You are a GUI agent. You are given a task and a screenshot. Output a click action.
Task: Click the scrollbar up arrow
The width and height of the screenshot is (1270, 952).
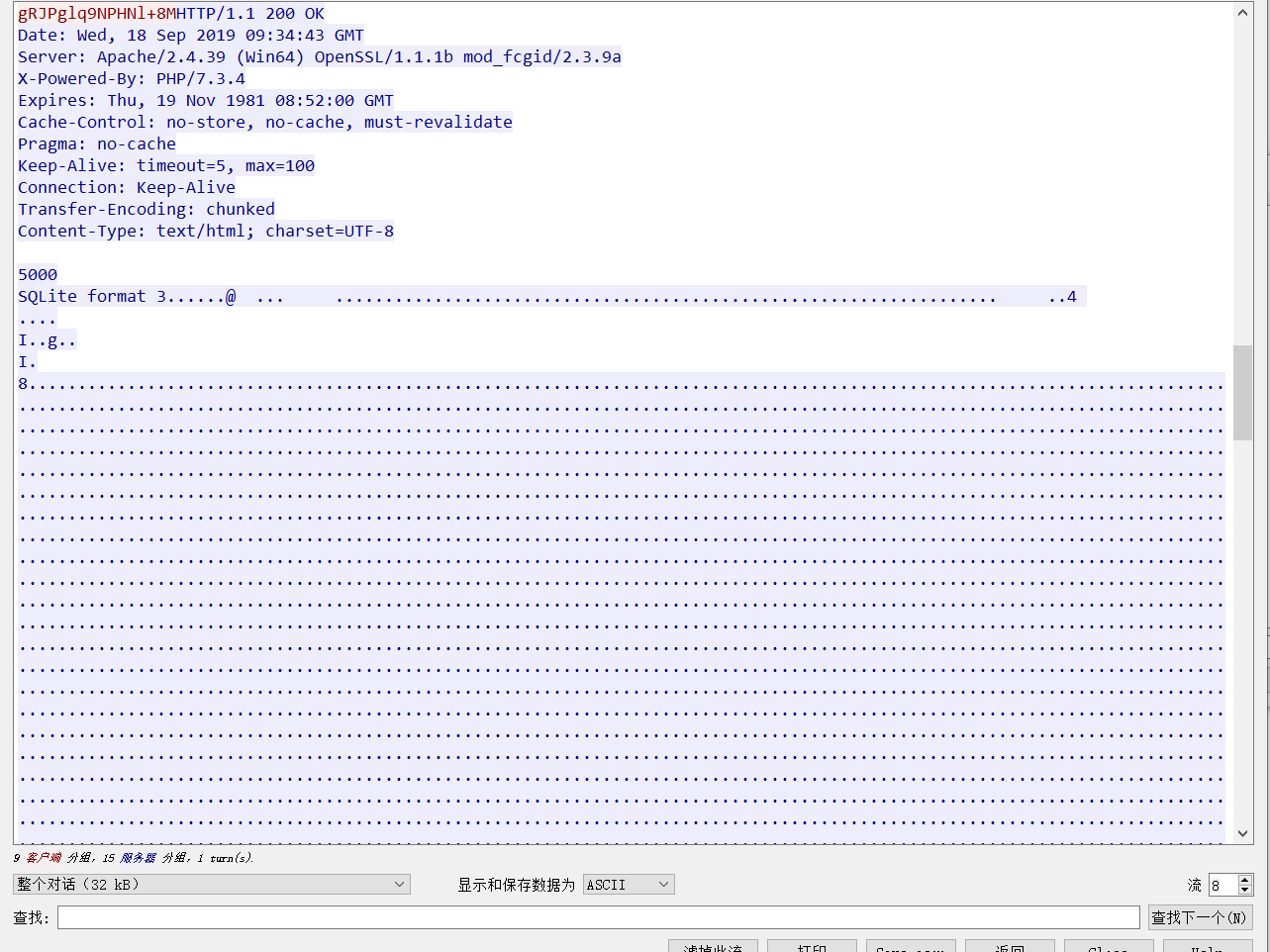(x=1243, y=13)
